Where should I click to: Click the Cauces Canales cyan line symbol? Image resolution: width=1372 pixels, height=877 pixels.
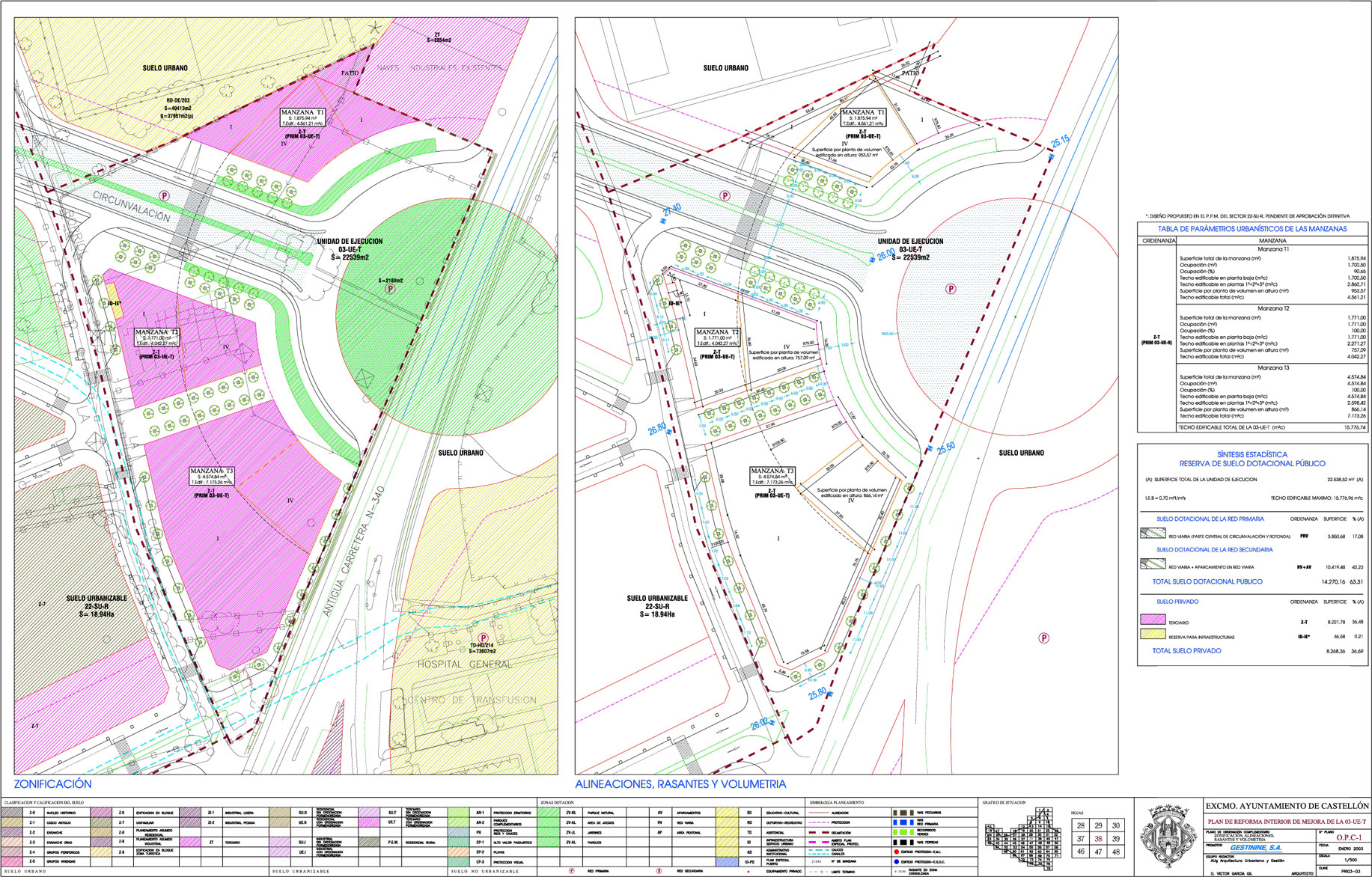(x=819, y=852)
